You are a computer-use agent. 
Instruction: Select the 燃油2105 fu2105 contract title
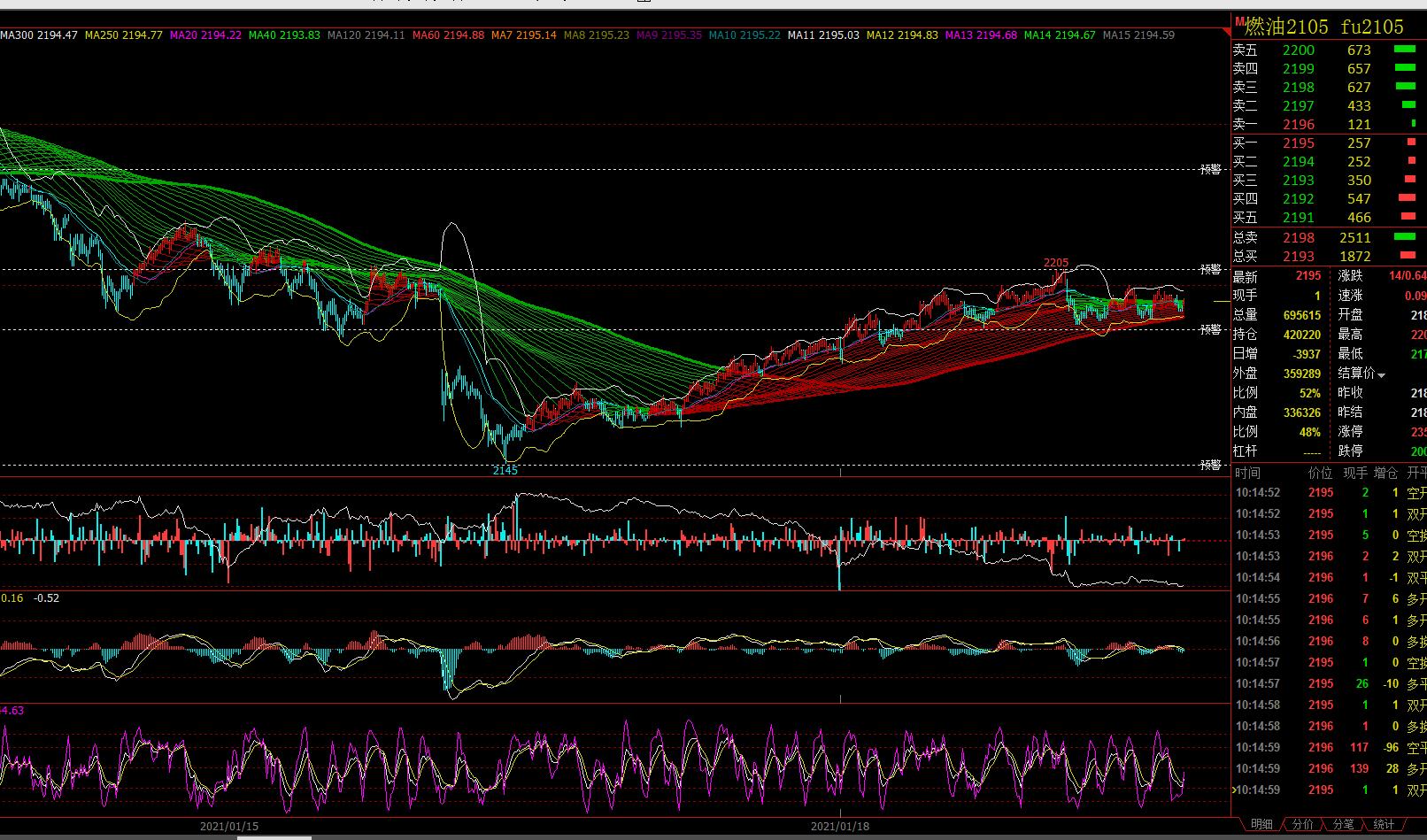[x=1324, y=26]
